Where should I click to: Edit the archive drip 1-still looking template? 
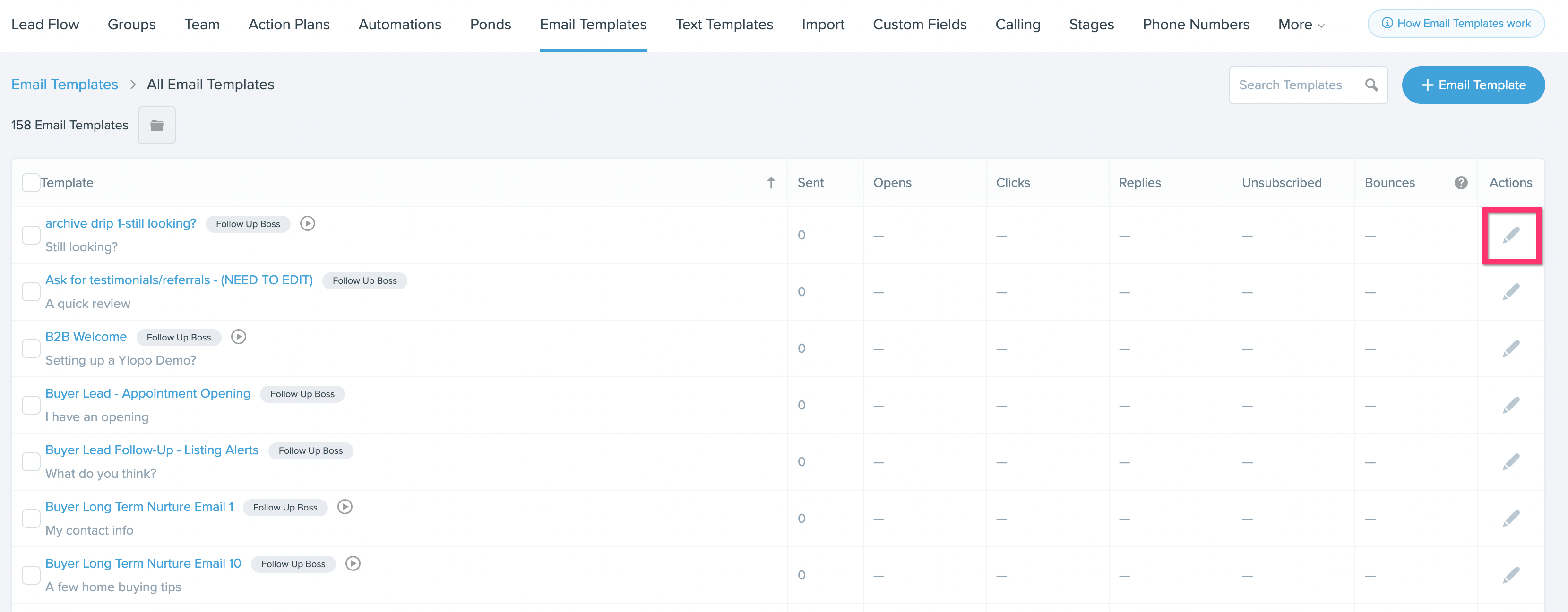[x=1511, y=236]
